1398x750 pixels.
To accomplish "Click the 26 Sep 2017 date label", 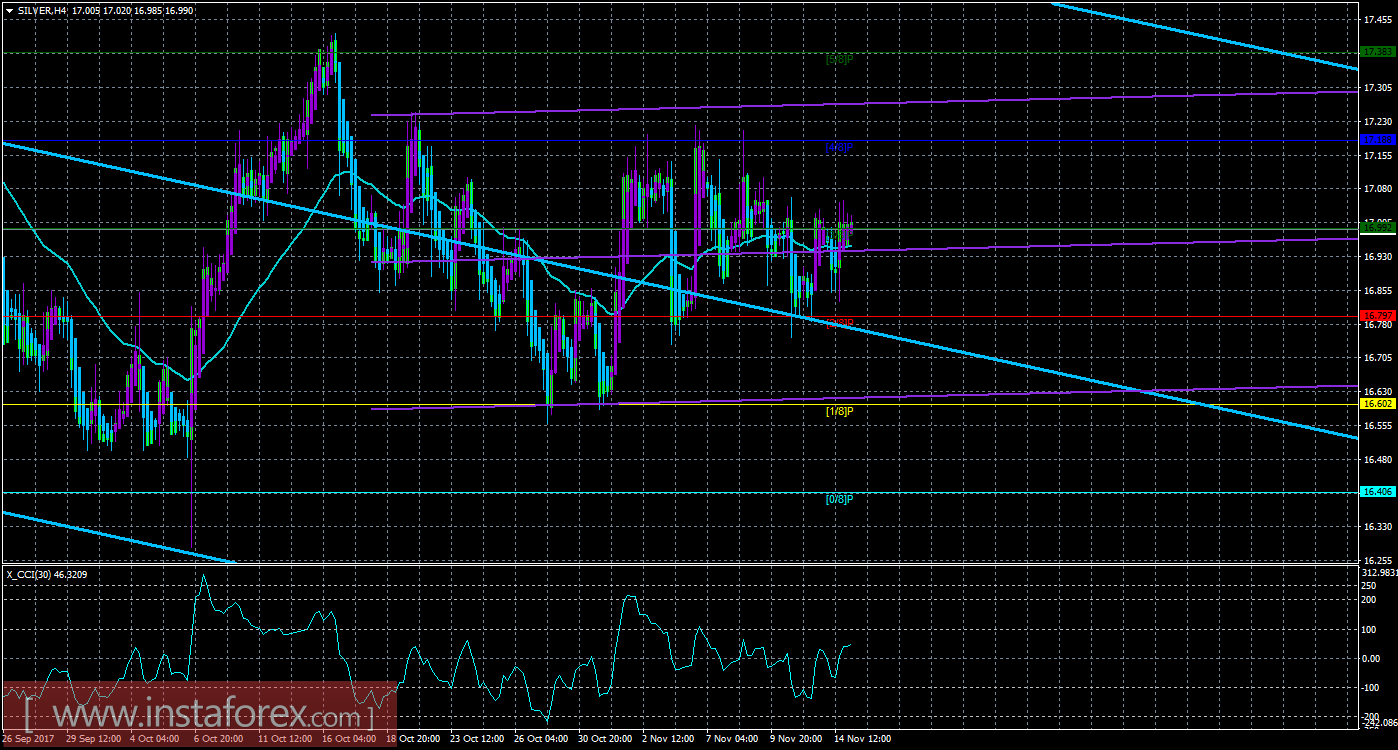I will [29, 739].
